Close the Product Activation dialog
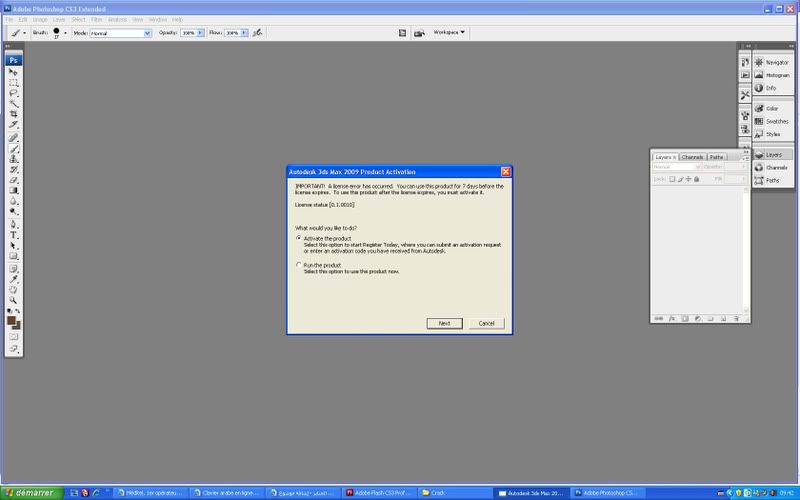Screen dimensions: 800x500 [506, 172]
